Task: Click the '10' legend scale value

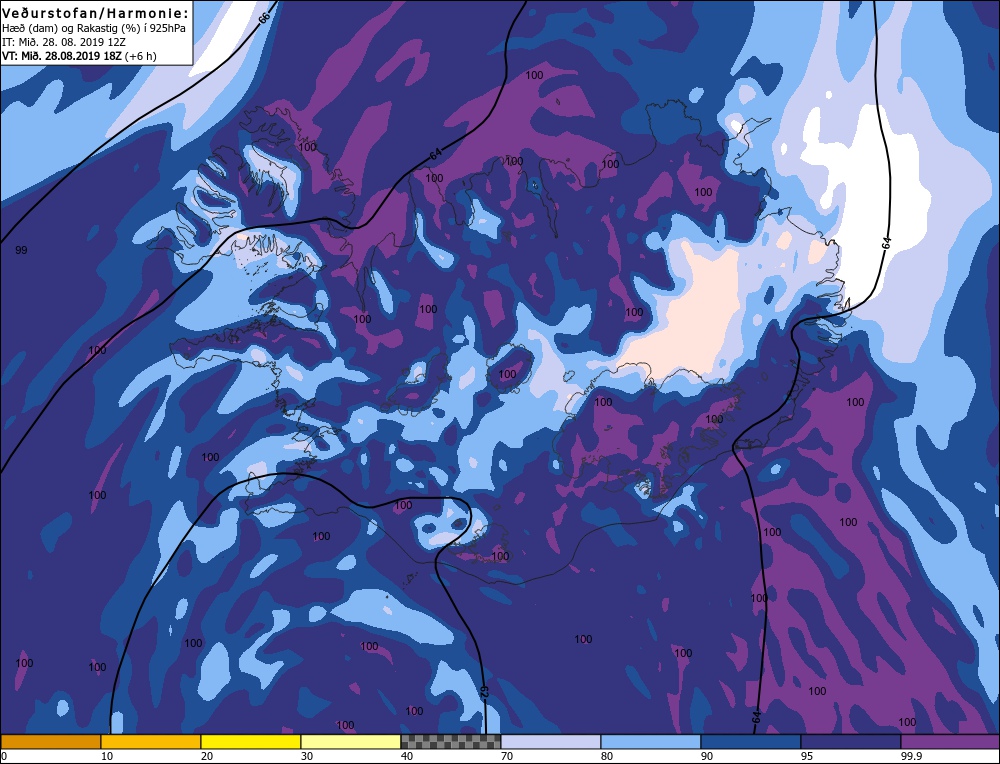Action: click(x=107, y=756)
